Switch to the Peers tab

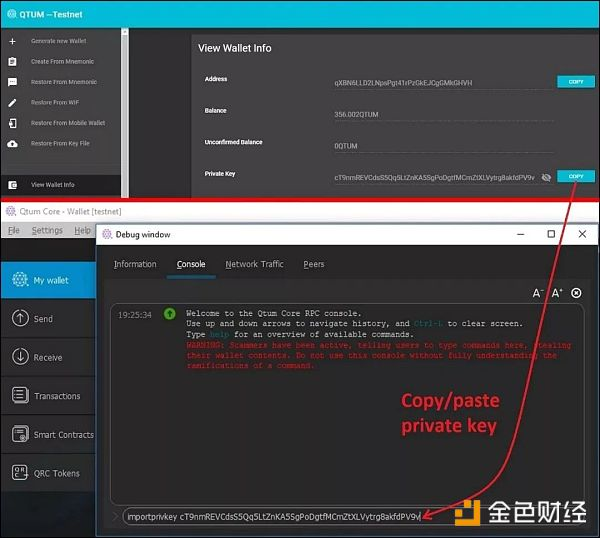(314, 264)
